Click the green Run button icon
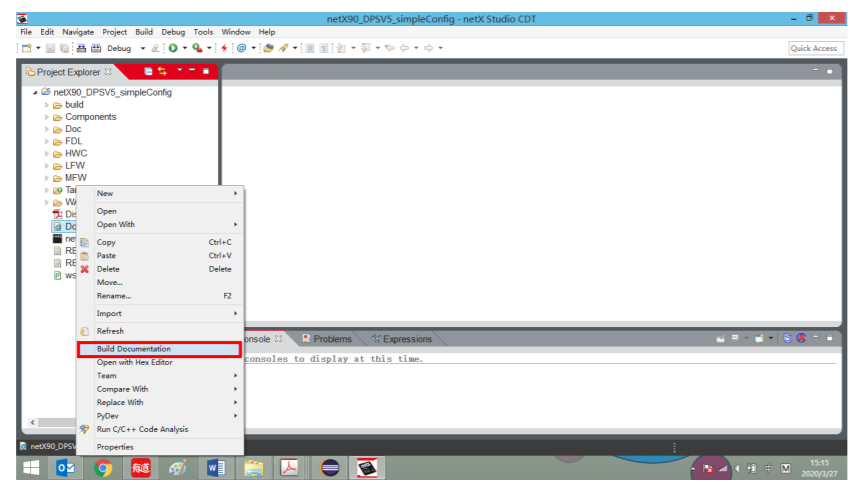The image size is (856, 494). pos(173,48)
